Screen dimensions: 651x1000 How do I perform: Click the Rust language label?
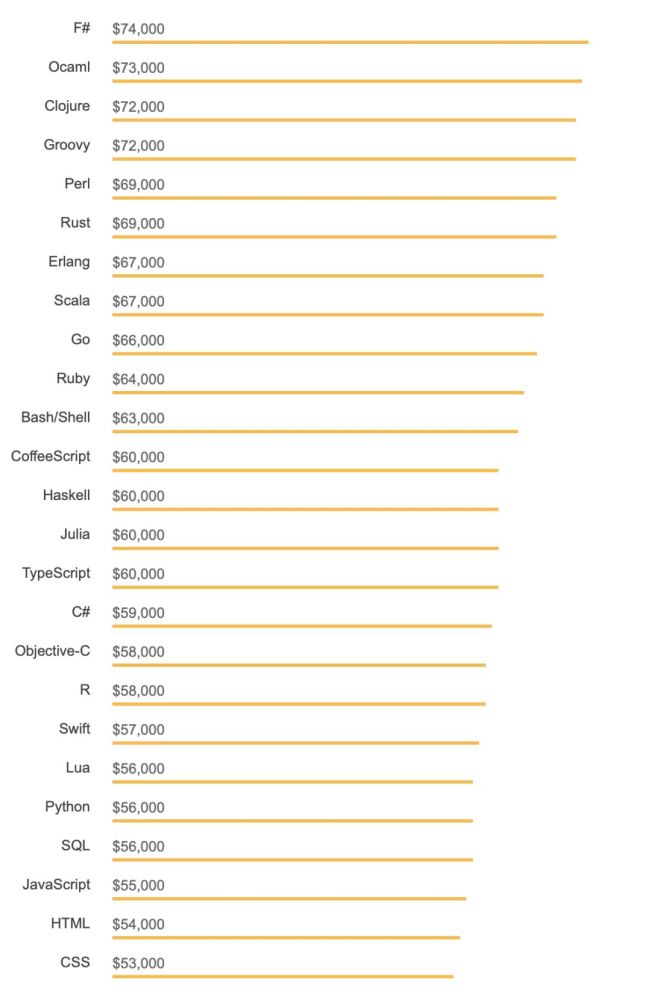pos(75,223)
